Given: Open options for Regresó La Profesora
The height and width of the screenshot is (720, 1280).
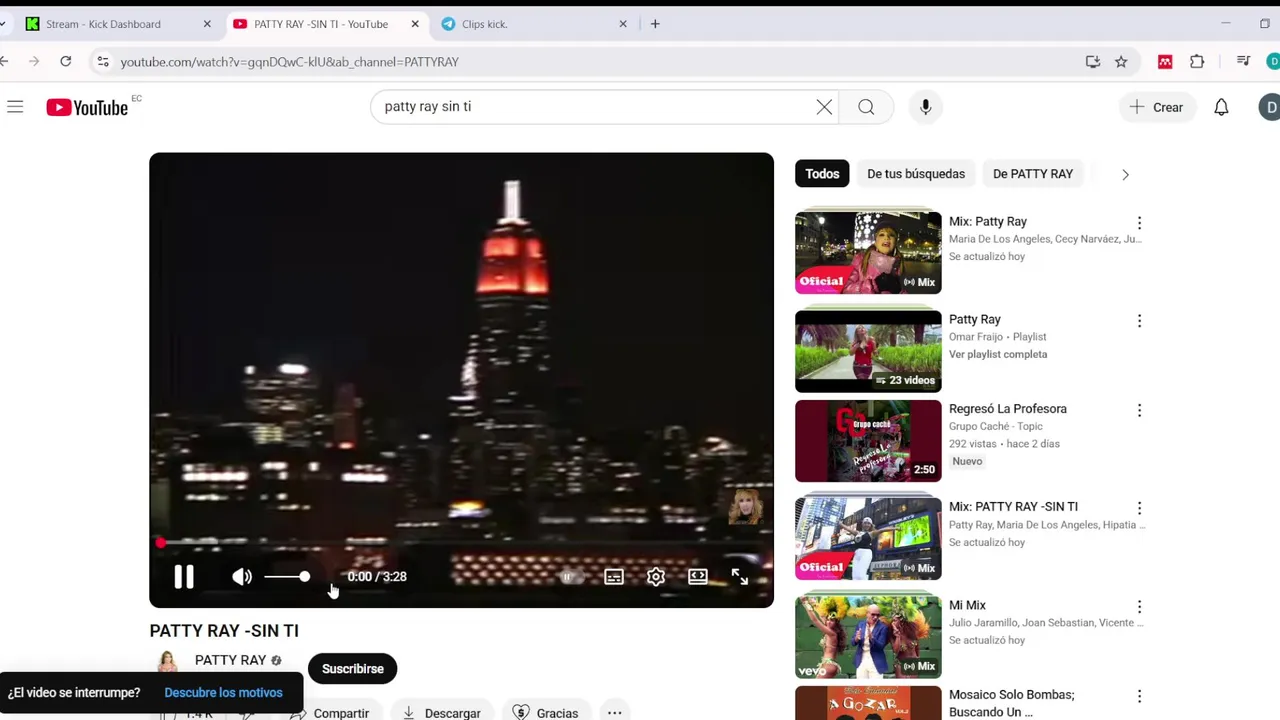Looking at the screenshot, I should 1139,411.
